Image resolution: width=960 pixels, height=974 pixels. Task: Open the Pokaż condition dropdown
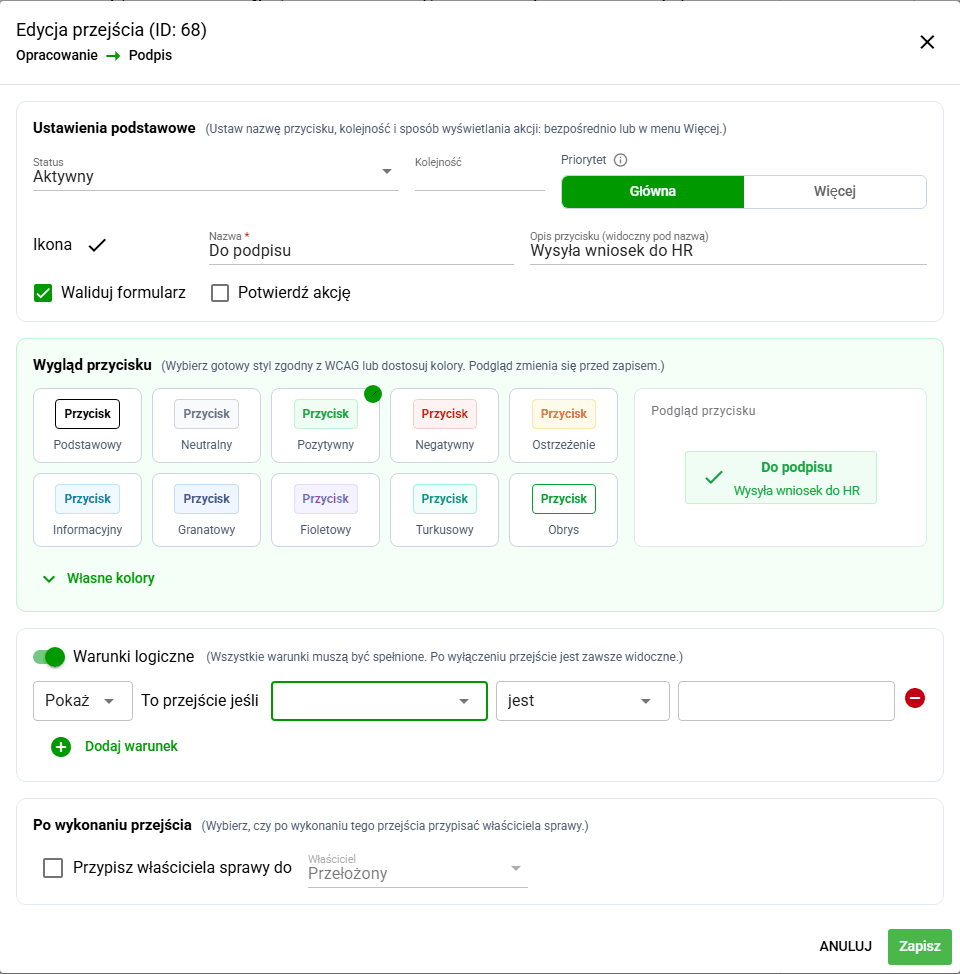click(x=83, y=701)
